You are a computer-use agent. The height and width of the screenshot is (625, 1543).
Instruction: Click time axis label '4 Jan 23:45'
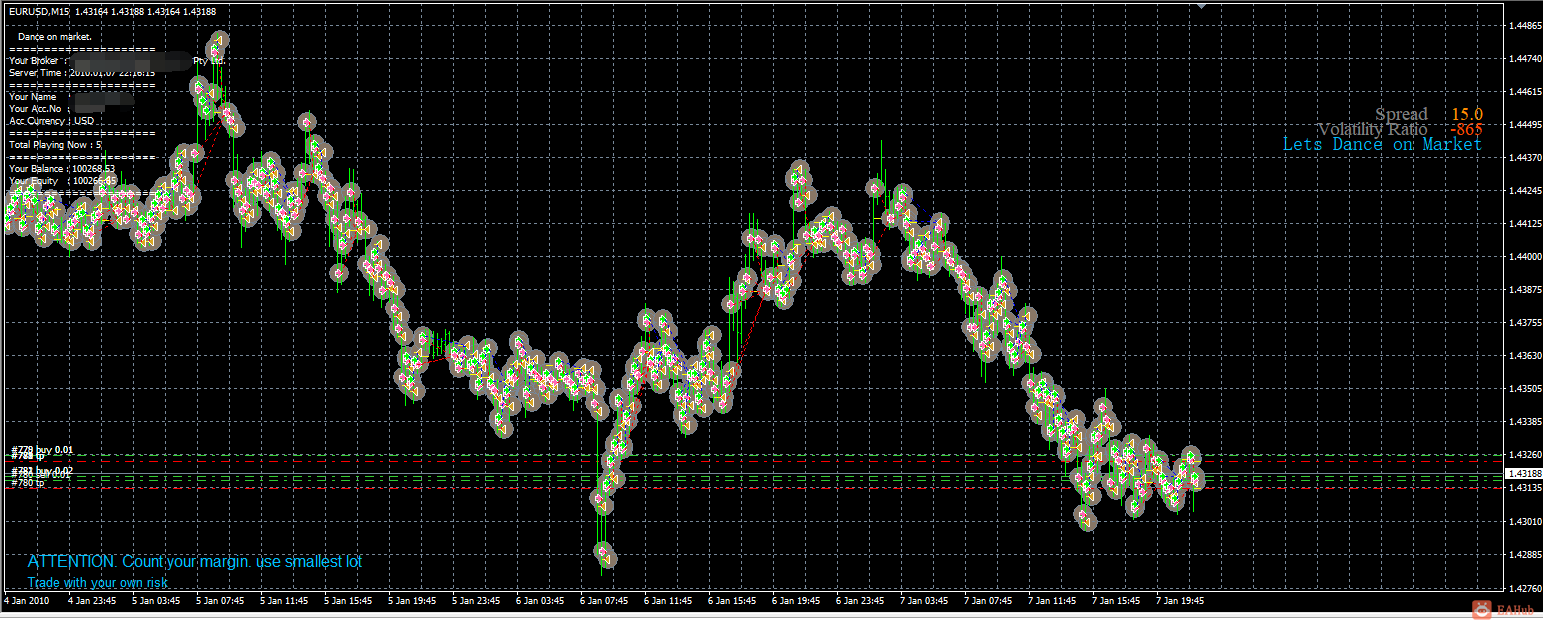[91, 602]
